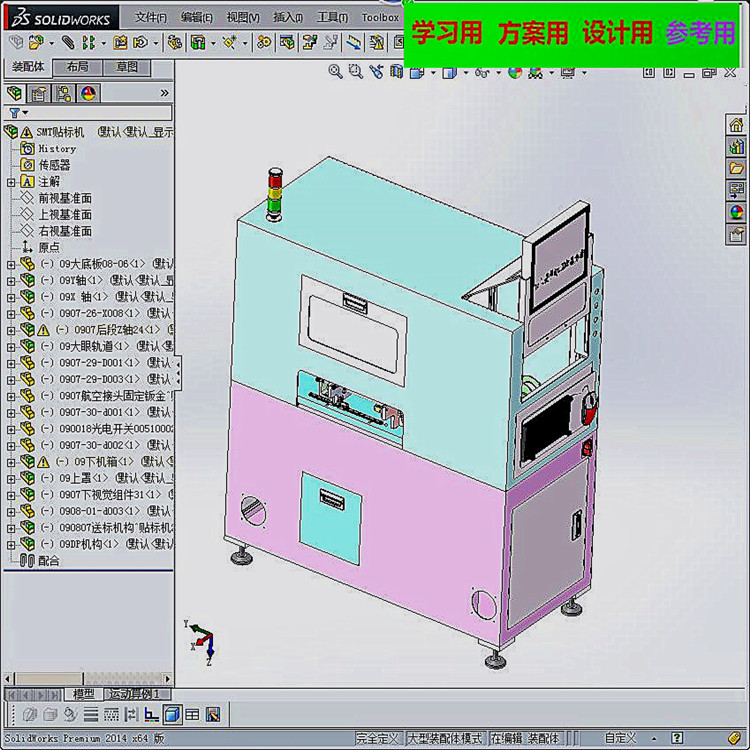Toggle the dotted lines icon in bottom toolbar
This screenshot has width=750, height=750.
click(111, 715)
